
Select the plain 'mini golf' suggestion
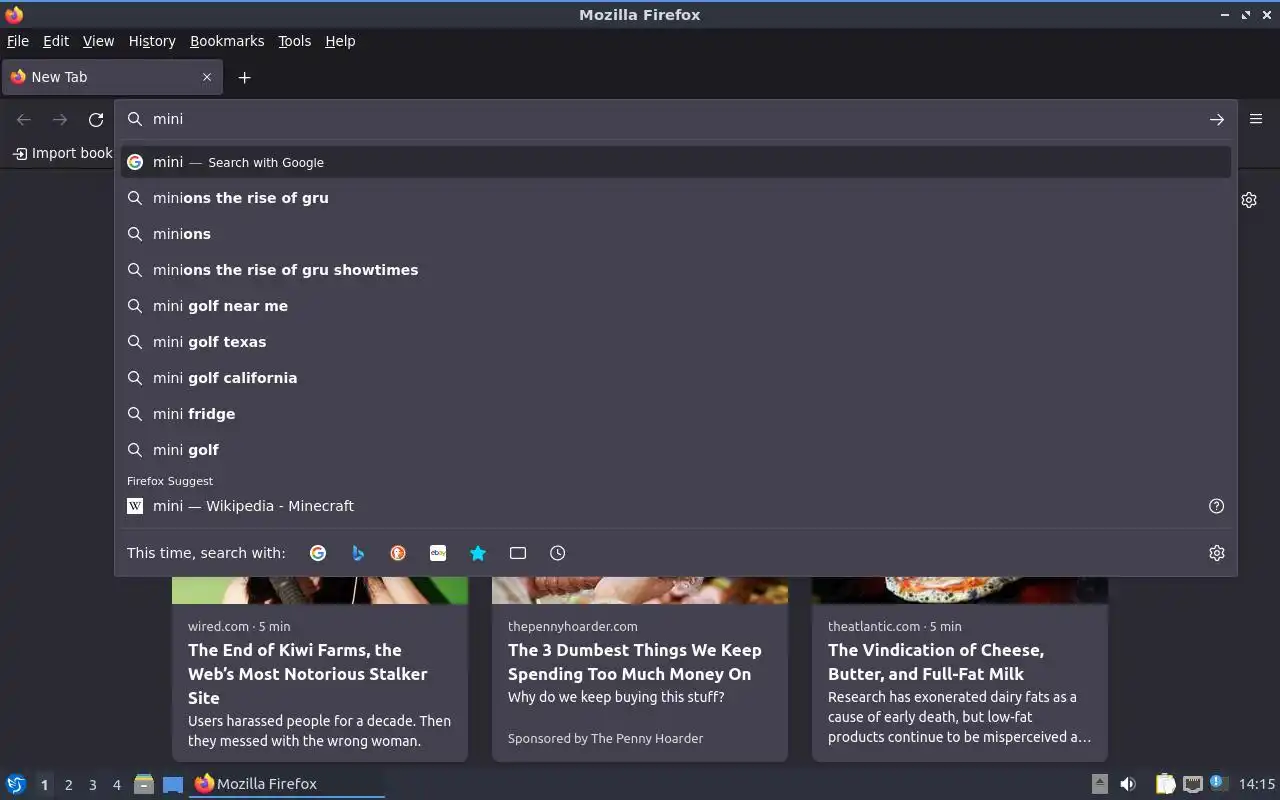tap(676, 450)
